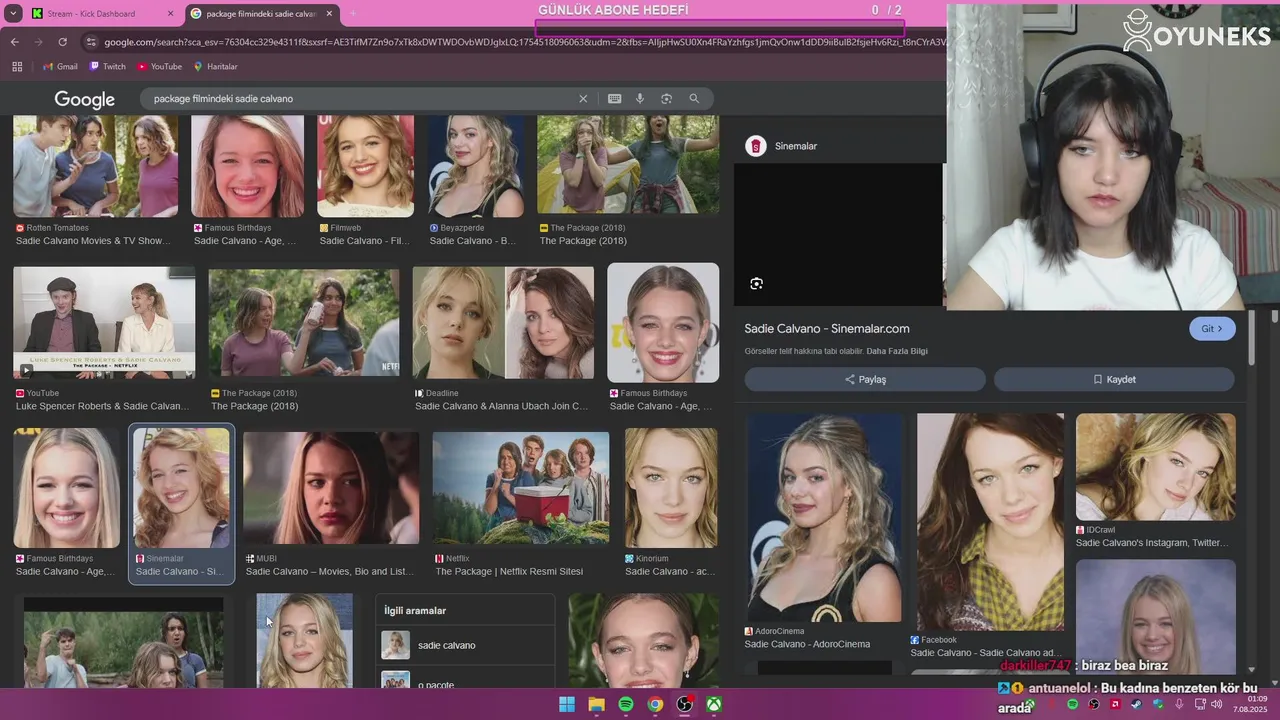The height and width of the screenshot is (720, 1280).
Task: Open Haritalar bookmark
Action: point(215,67)
